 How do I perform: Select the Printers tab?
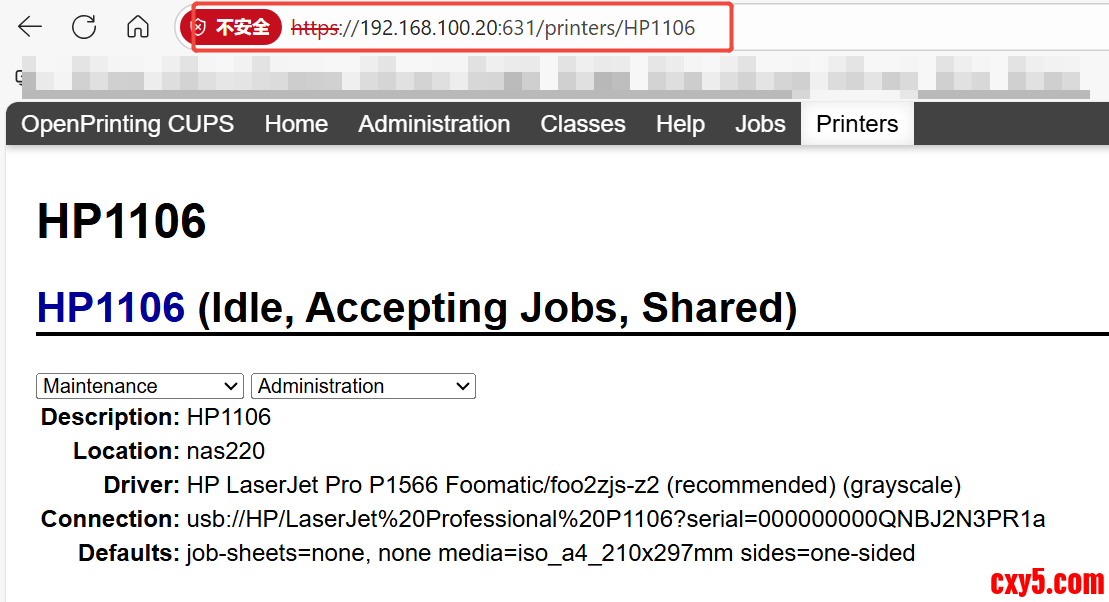(857, 124)
